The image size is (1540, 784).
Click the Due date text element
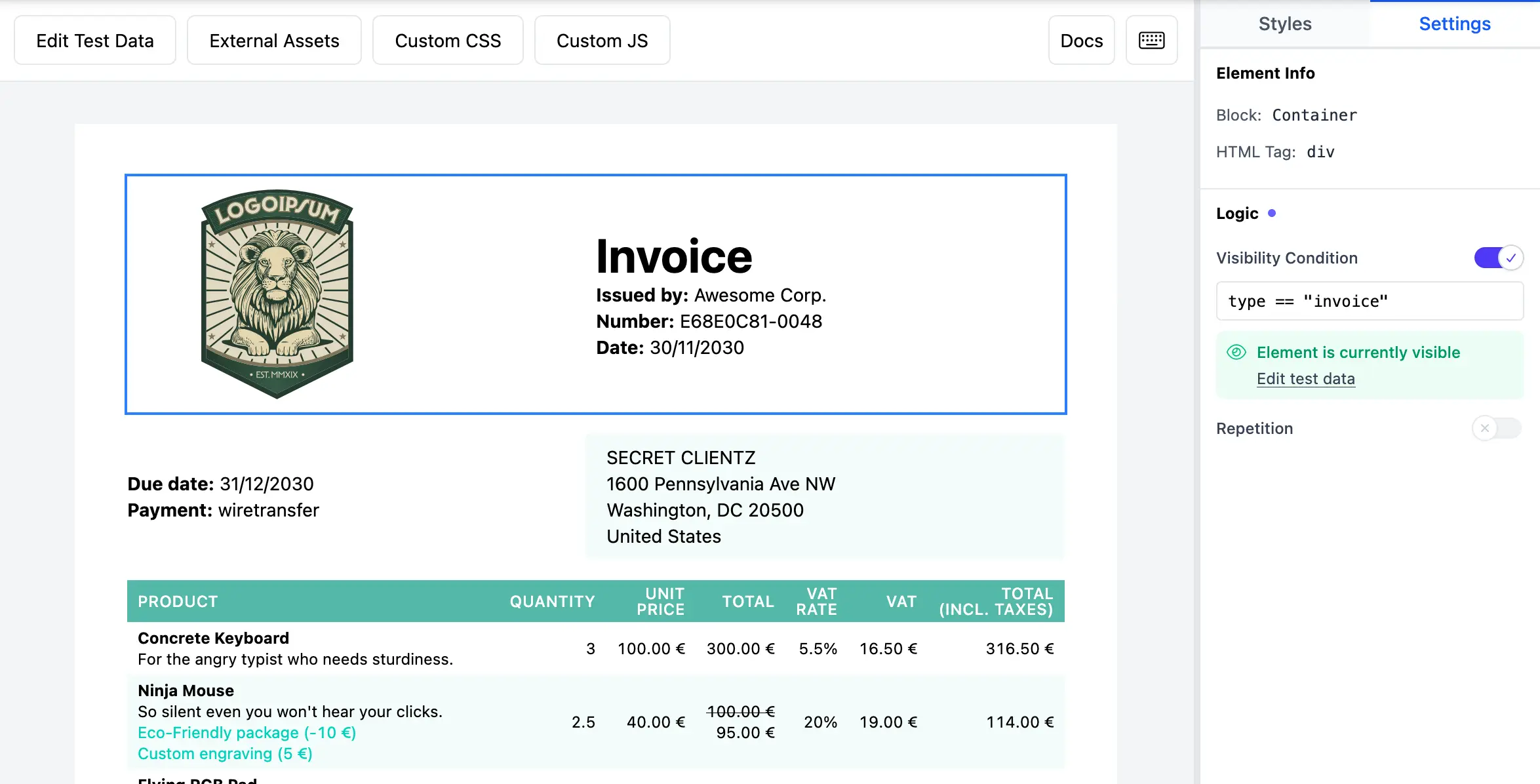220,484
